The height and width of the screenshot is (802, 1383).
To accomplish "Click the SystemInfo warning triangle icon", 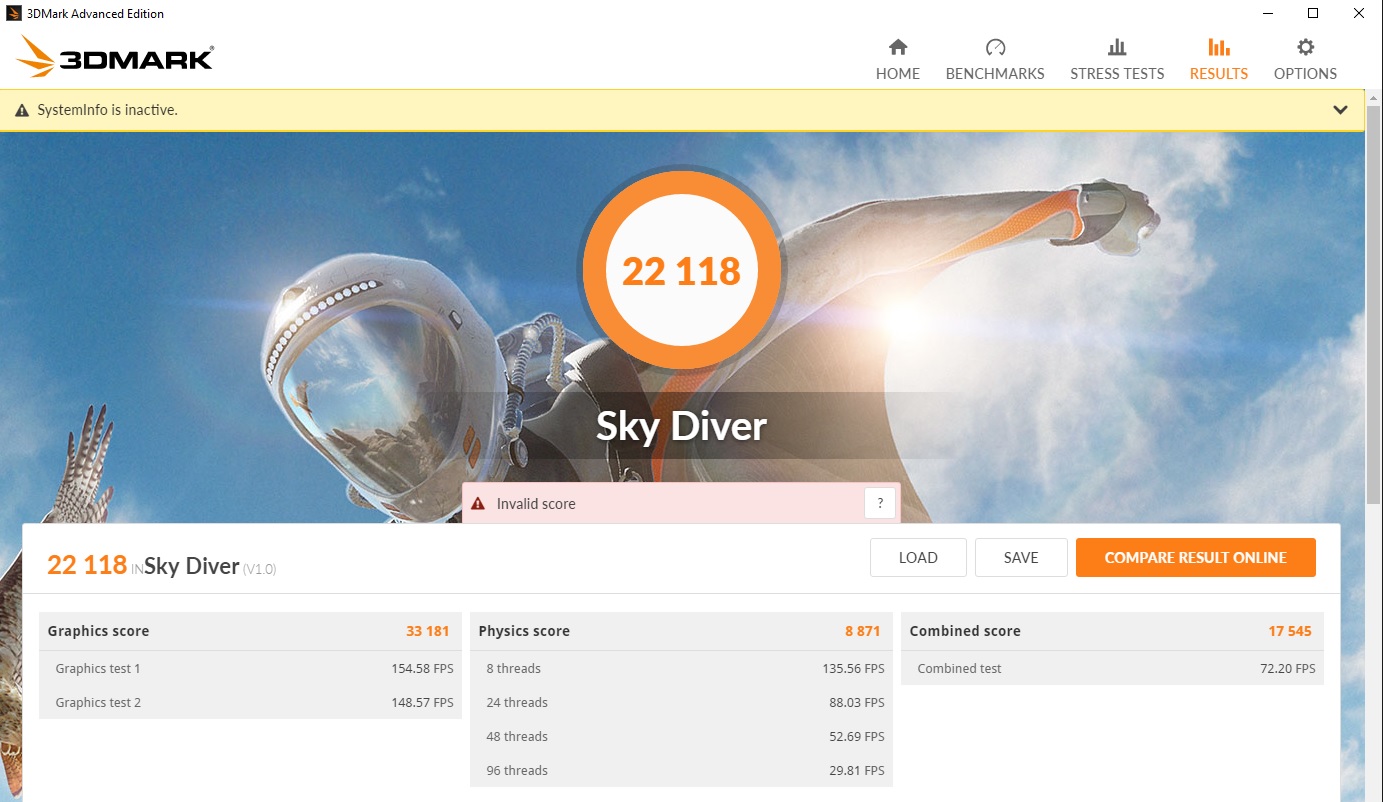I will 22,110.
